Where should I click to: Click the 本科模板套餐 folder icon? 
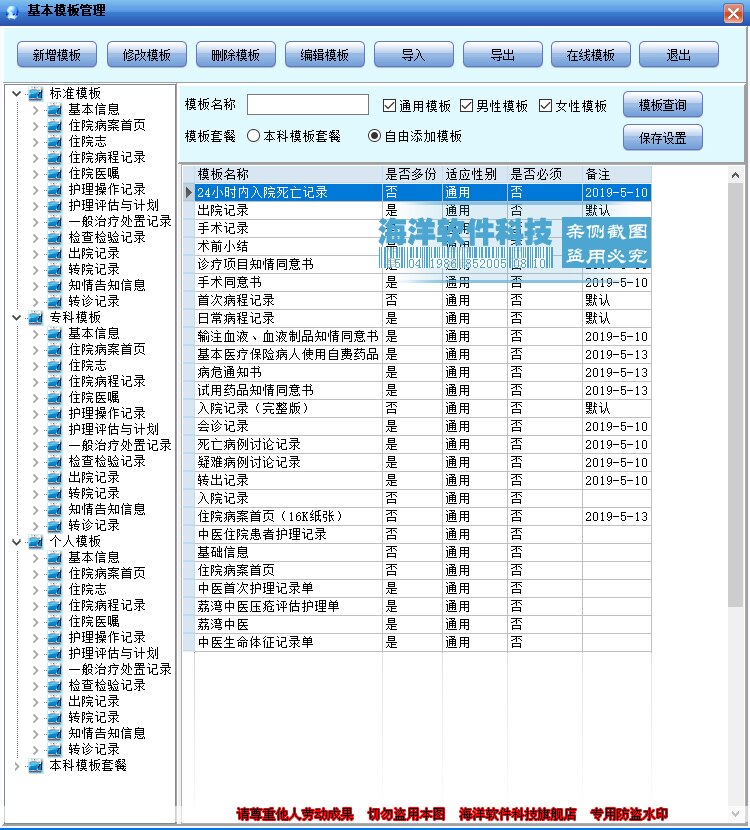coord(36,765)
